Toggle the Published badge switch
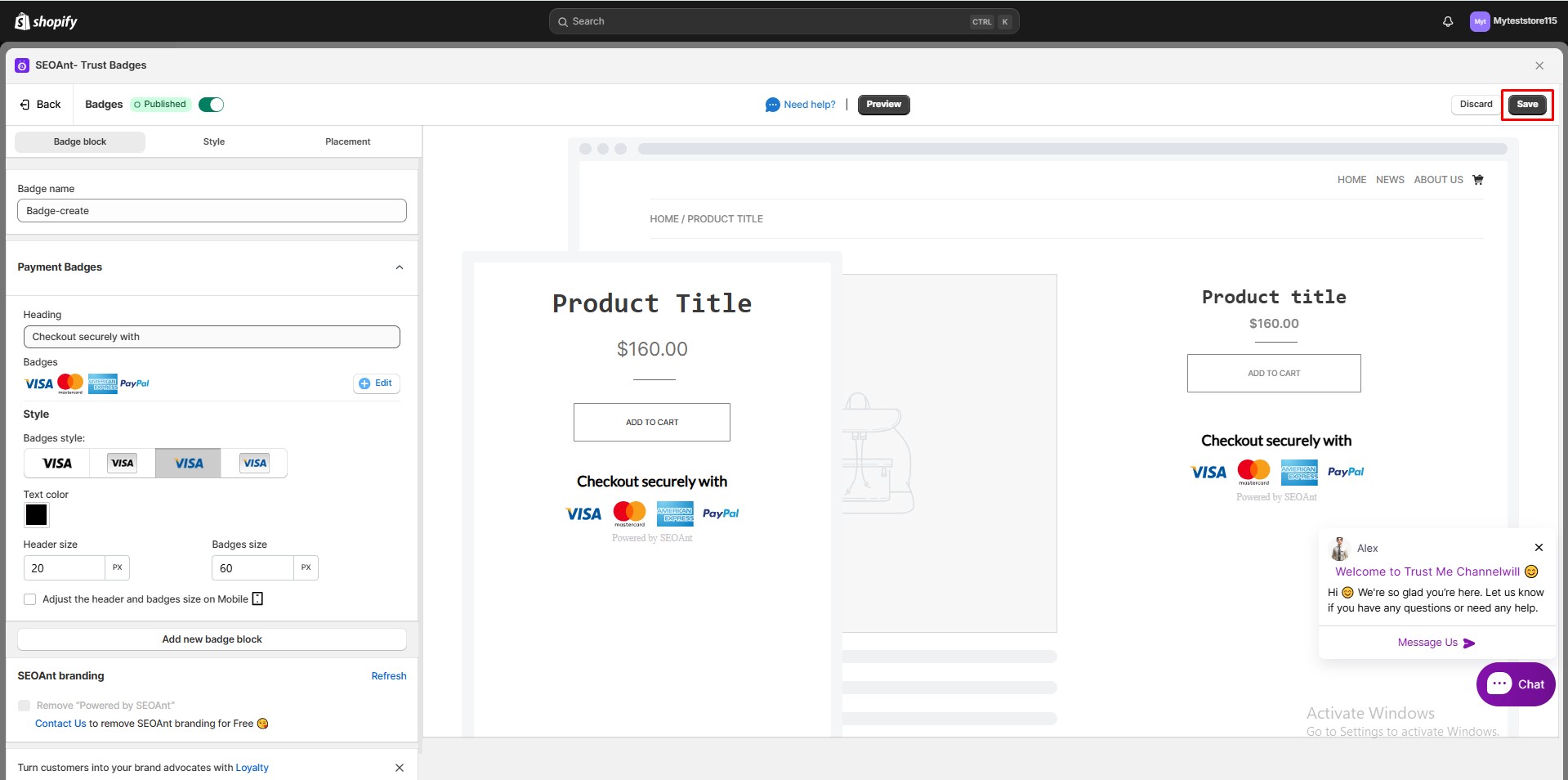1568x780 pixels. pos(211,105)
